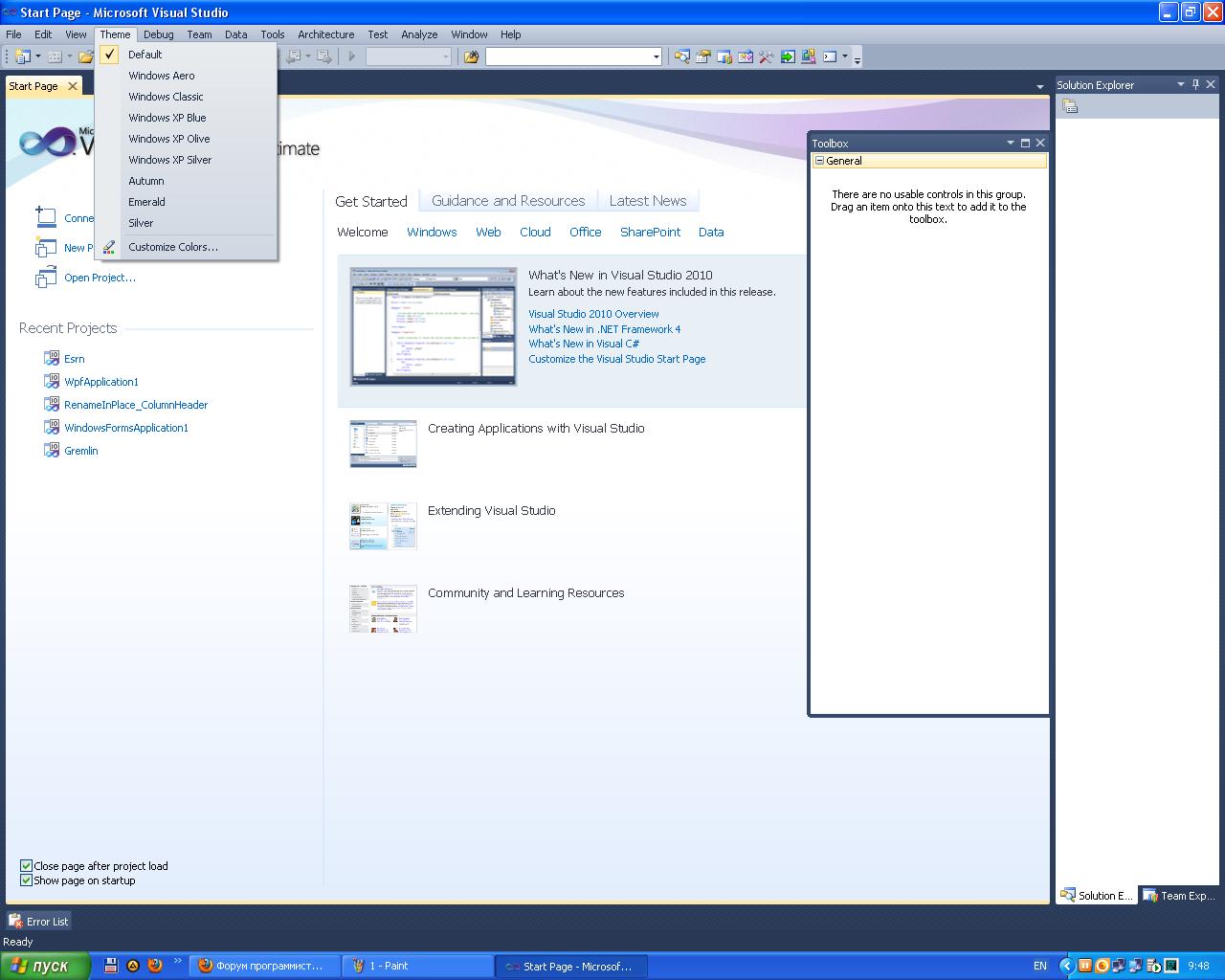Apply the Autumn theme

pyautogui.click(x=146, y=181)
